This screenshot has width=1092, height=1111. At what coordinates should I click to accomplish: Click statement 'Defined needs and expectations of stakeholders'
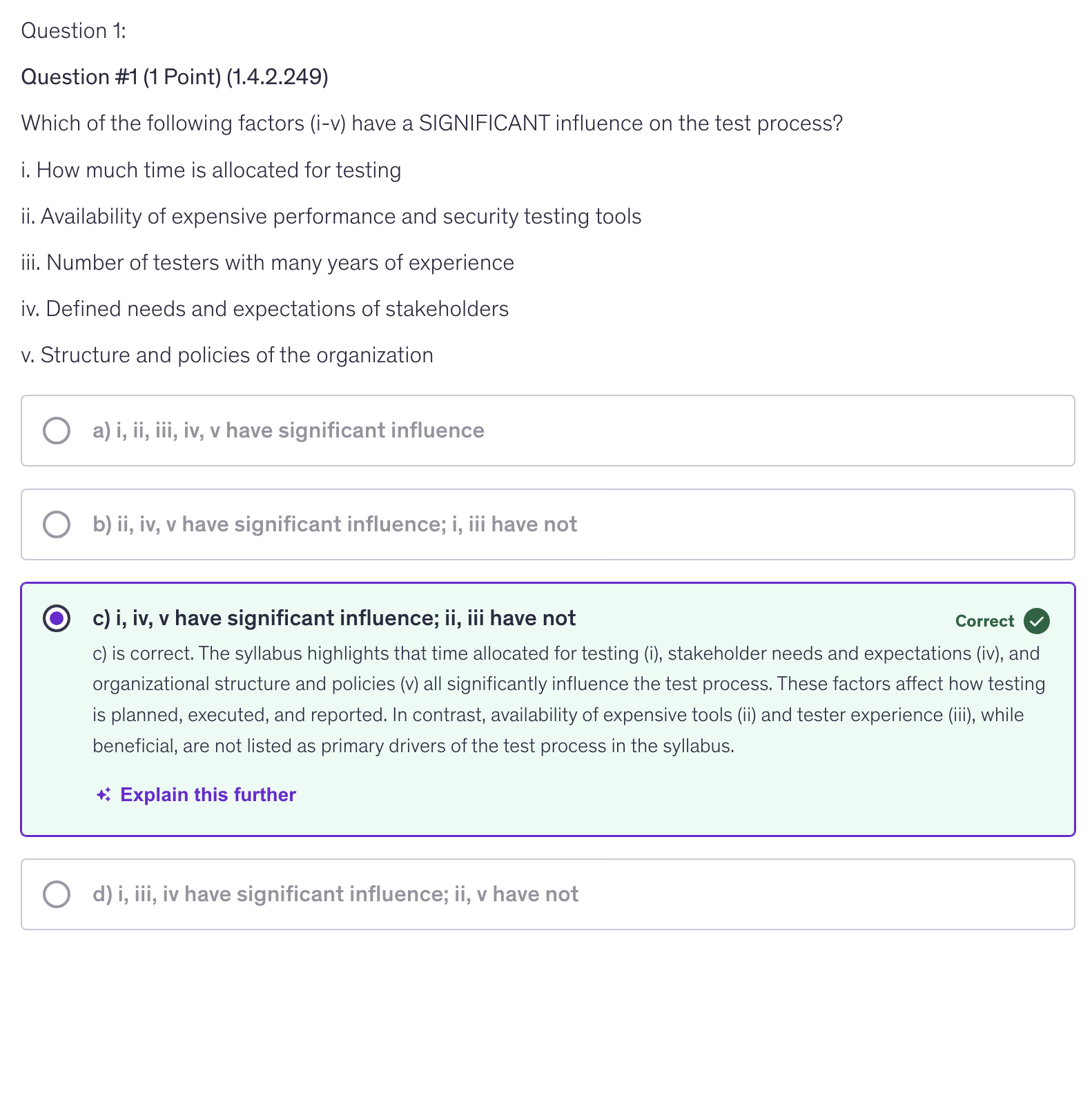pyautogui.click(x=265, y=309)
